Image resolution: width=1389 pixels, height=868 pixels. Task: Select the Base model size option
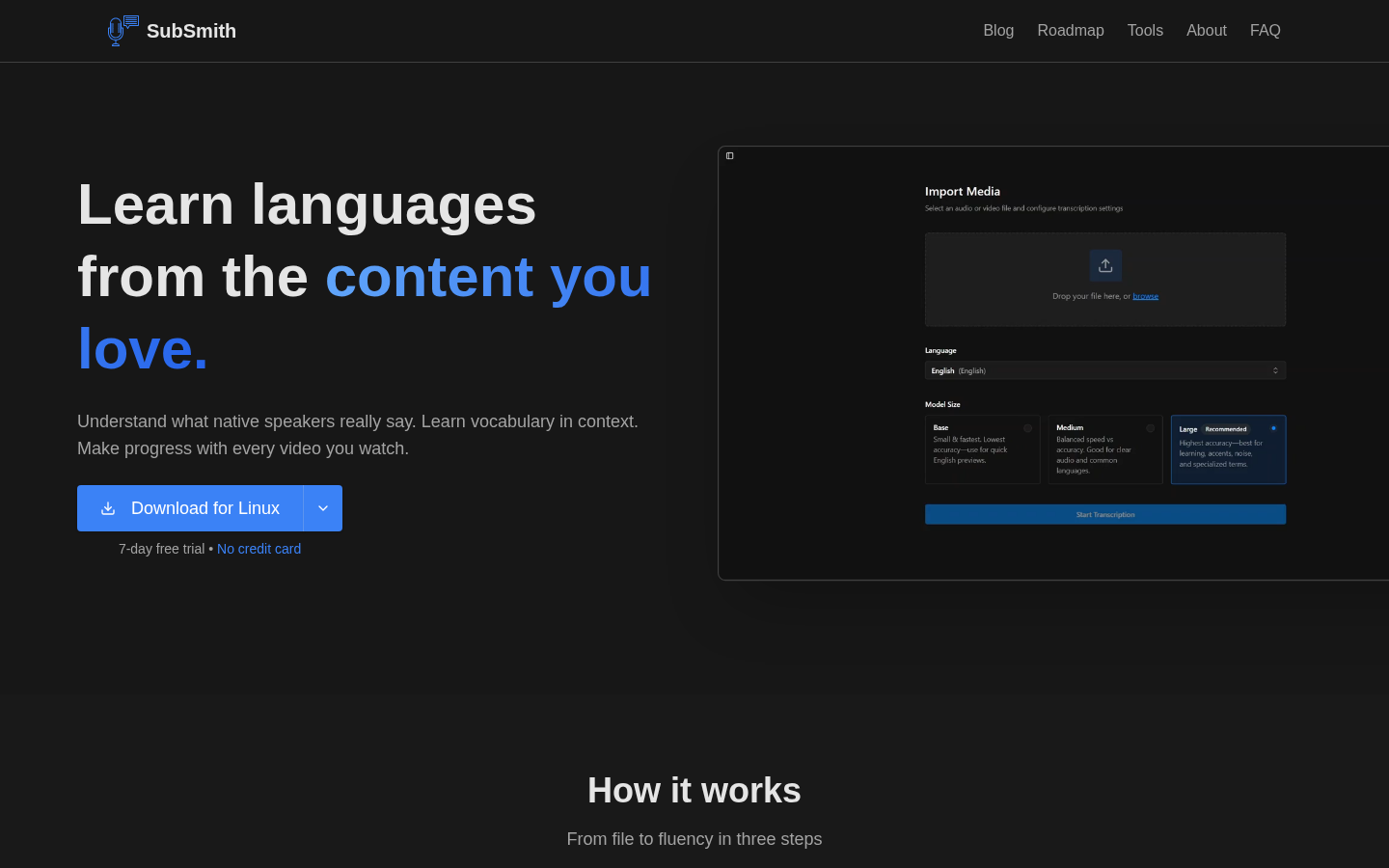tap(982, 449)
